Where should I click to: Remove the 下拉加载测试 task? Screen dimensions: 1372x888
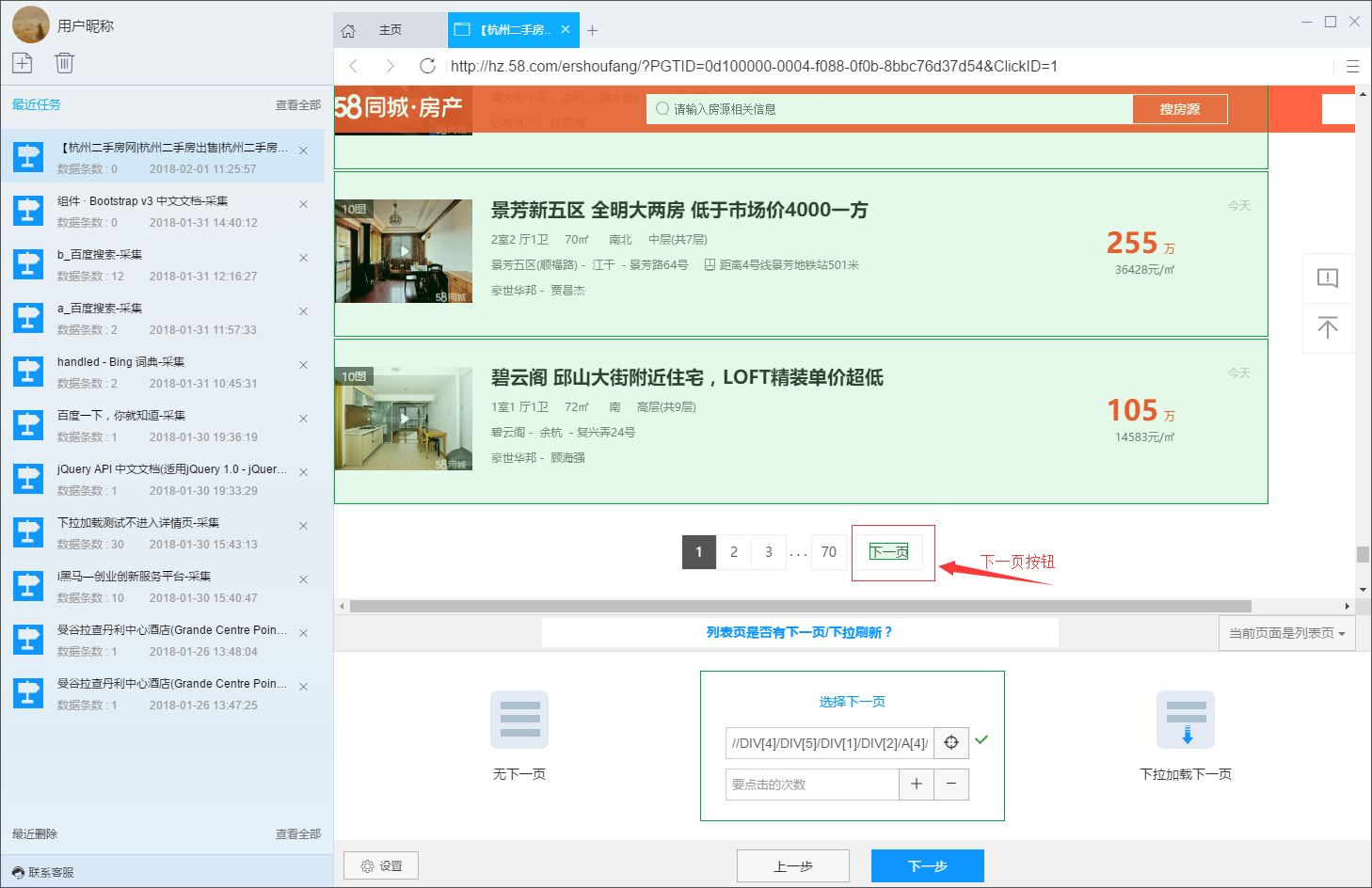click(x=303, y=526)
